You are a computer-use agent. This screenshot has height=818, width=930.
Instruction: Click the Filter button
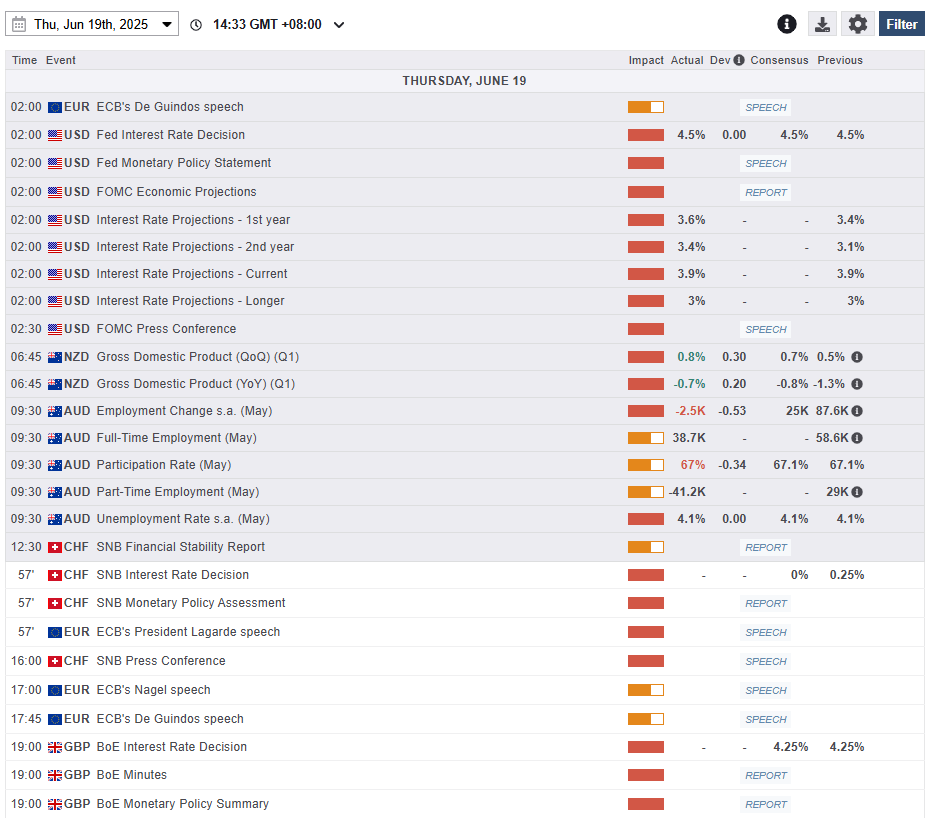coord(902,24)
